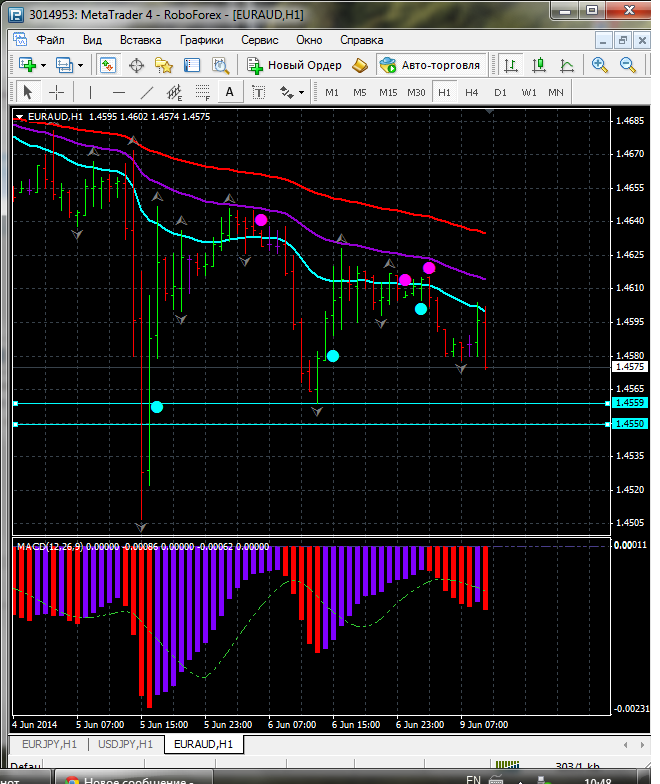The width and height of the screenshot is (660, 784).
Task: Expand the Profiles dropdown arrow
Action: click(x=80, y=66)
